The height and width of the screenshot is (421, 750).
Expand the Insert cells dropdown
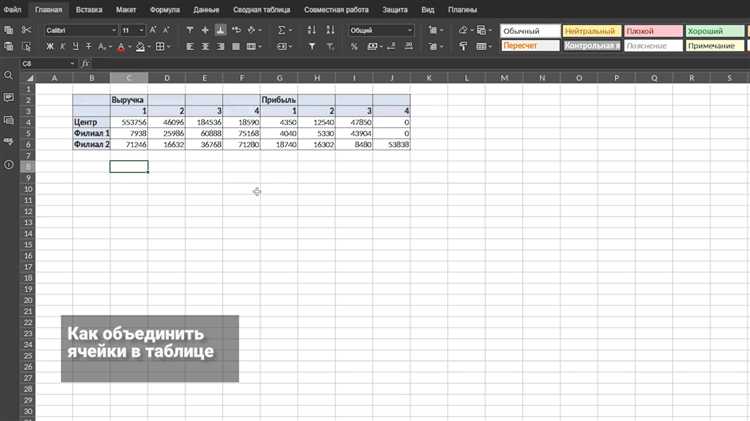tap(441, 30)
